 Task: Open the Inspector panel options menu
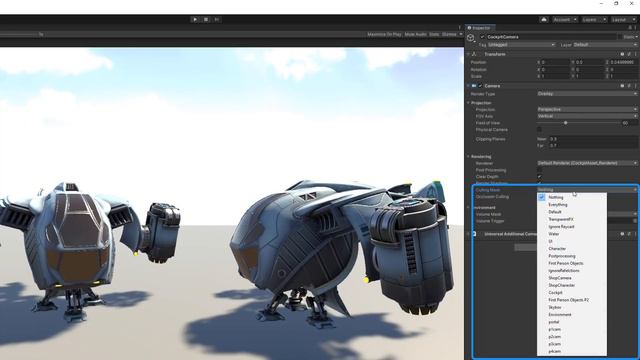636,27
